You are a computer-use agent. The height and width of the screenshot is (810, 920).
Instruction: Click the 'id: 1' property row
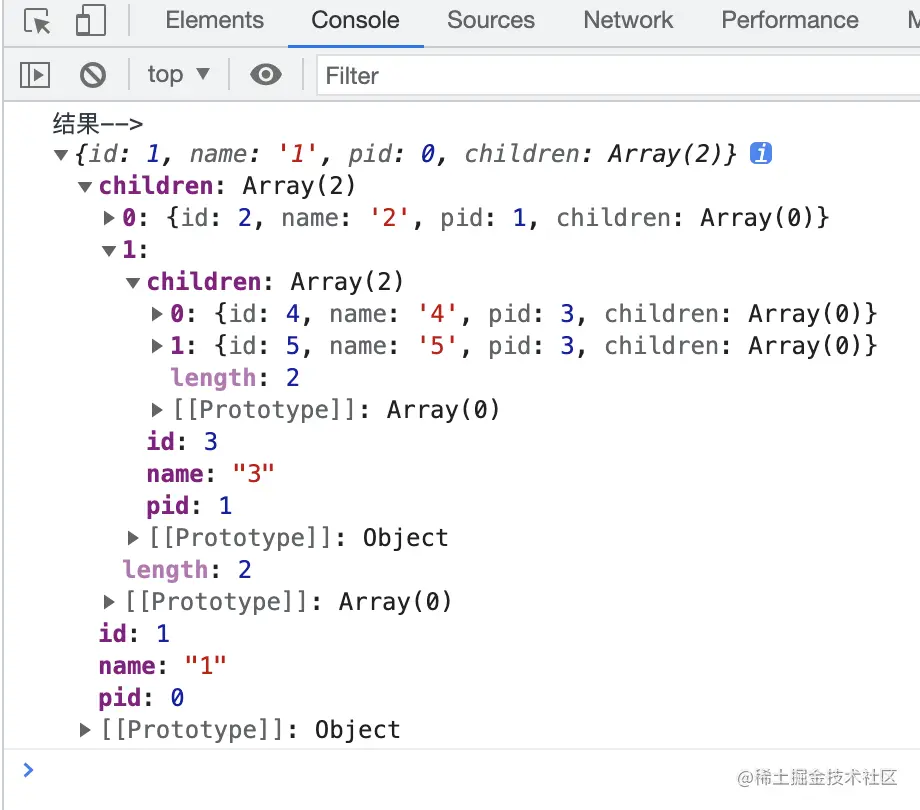click(134, 633)
